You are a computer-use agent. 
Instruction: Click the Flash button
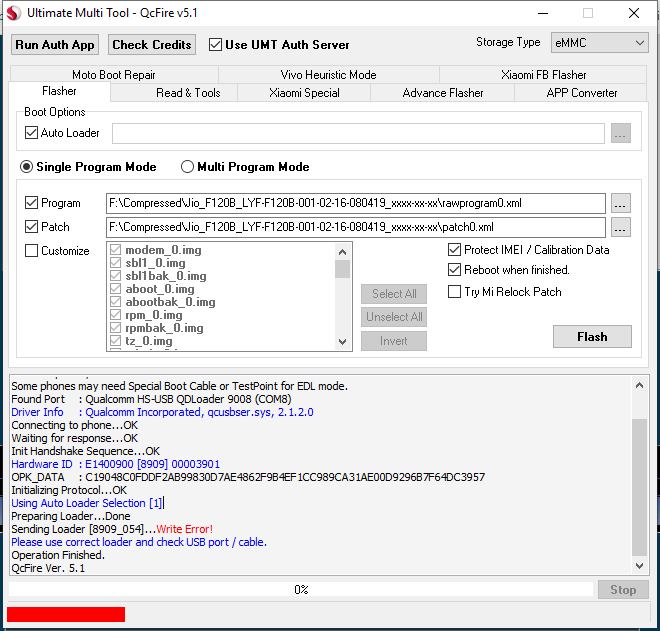pyautogui.click(x=592, y=336)
